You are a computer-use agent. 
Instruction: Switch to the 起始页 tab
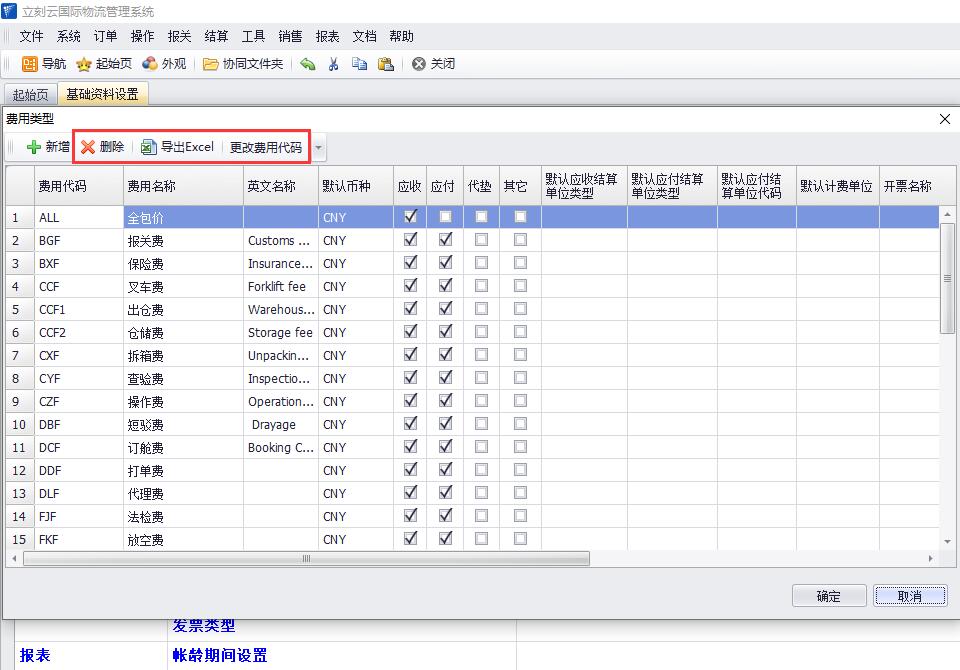[30, 95]
